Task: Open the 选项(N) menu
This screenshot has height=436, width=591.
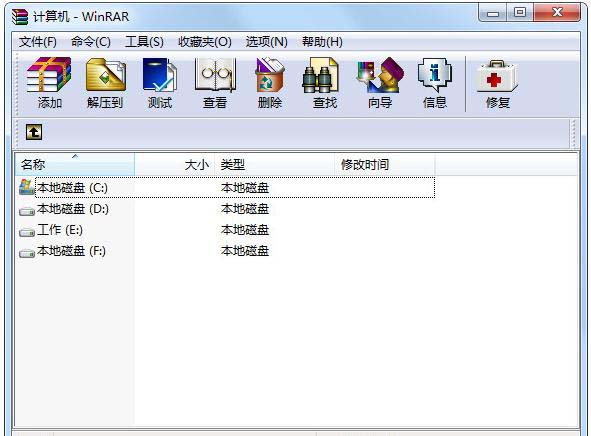Action: 266,41
